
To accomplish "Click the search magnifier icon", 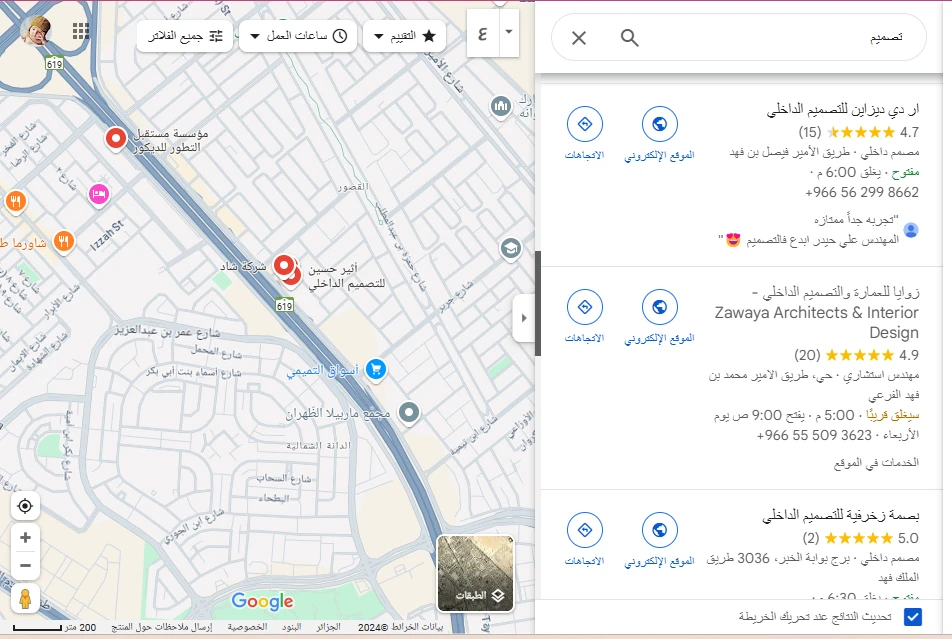I will tap(629, 38).
